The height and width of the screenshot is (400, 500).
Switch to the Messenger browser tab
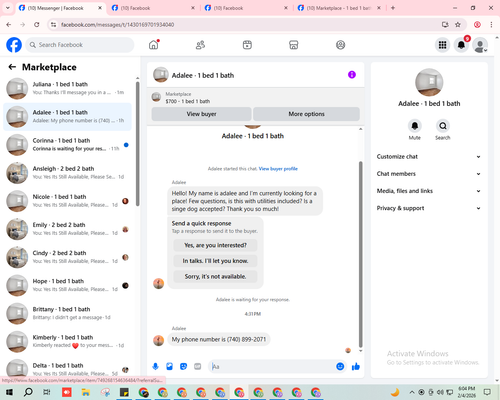click(x=60, y=8)
